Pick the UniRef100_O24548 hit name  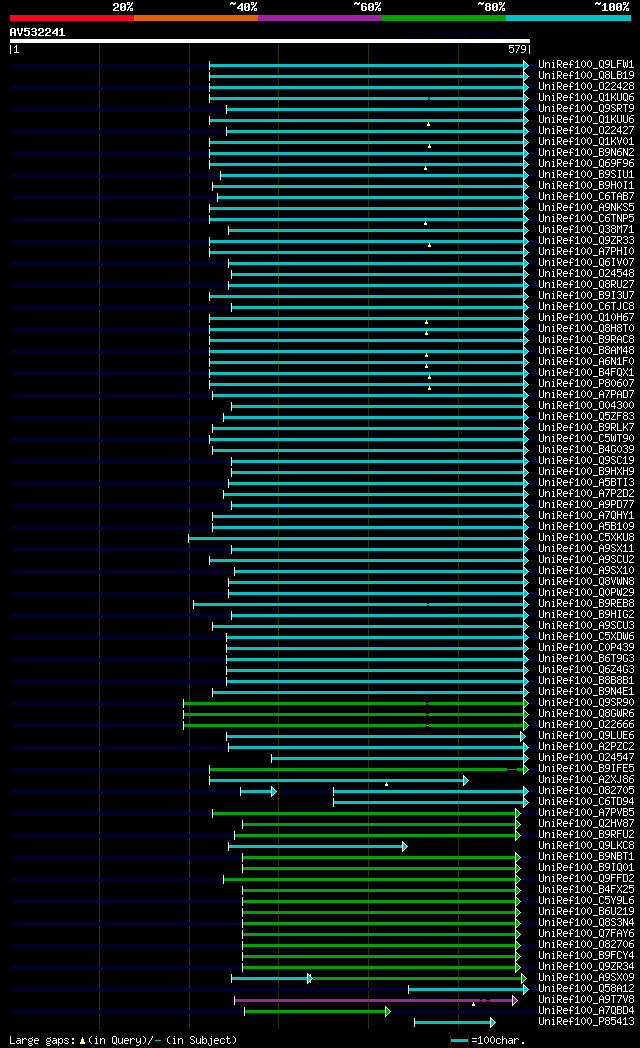(x=586, y=274)
